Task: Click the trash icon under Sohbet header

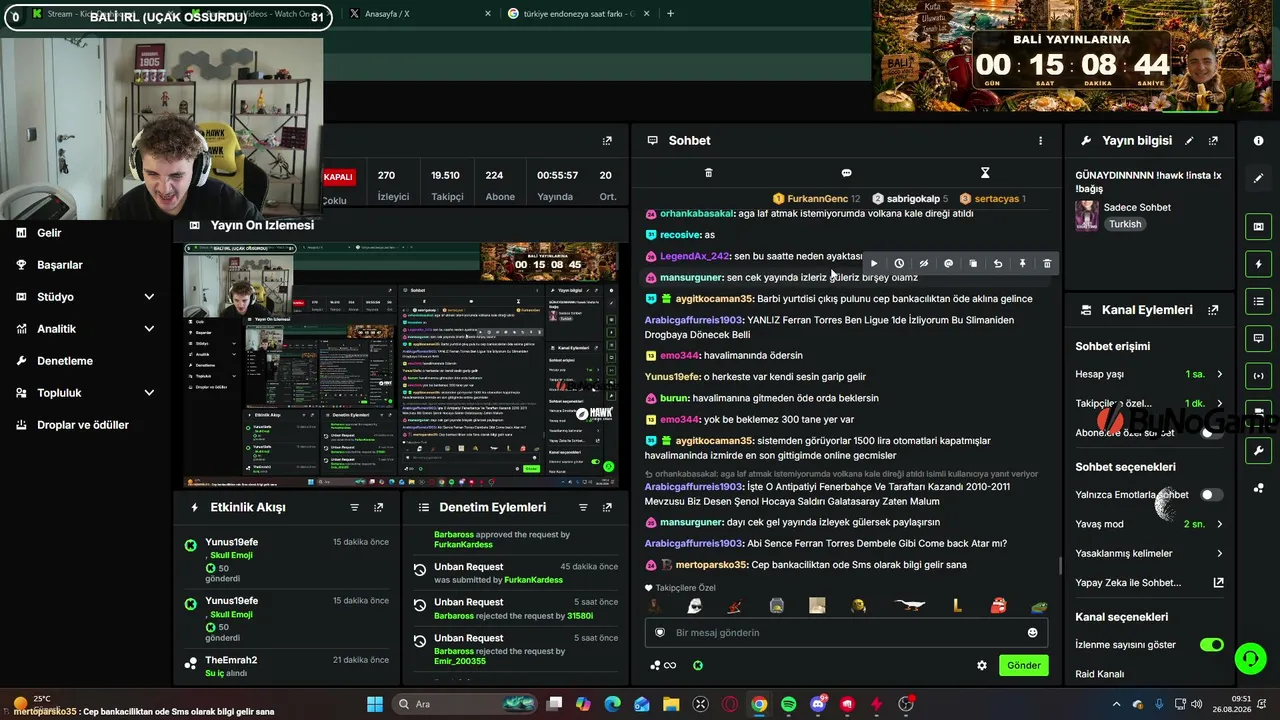Action: tap(708, 173)
